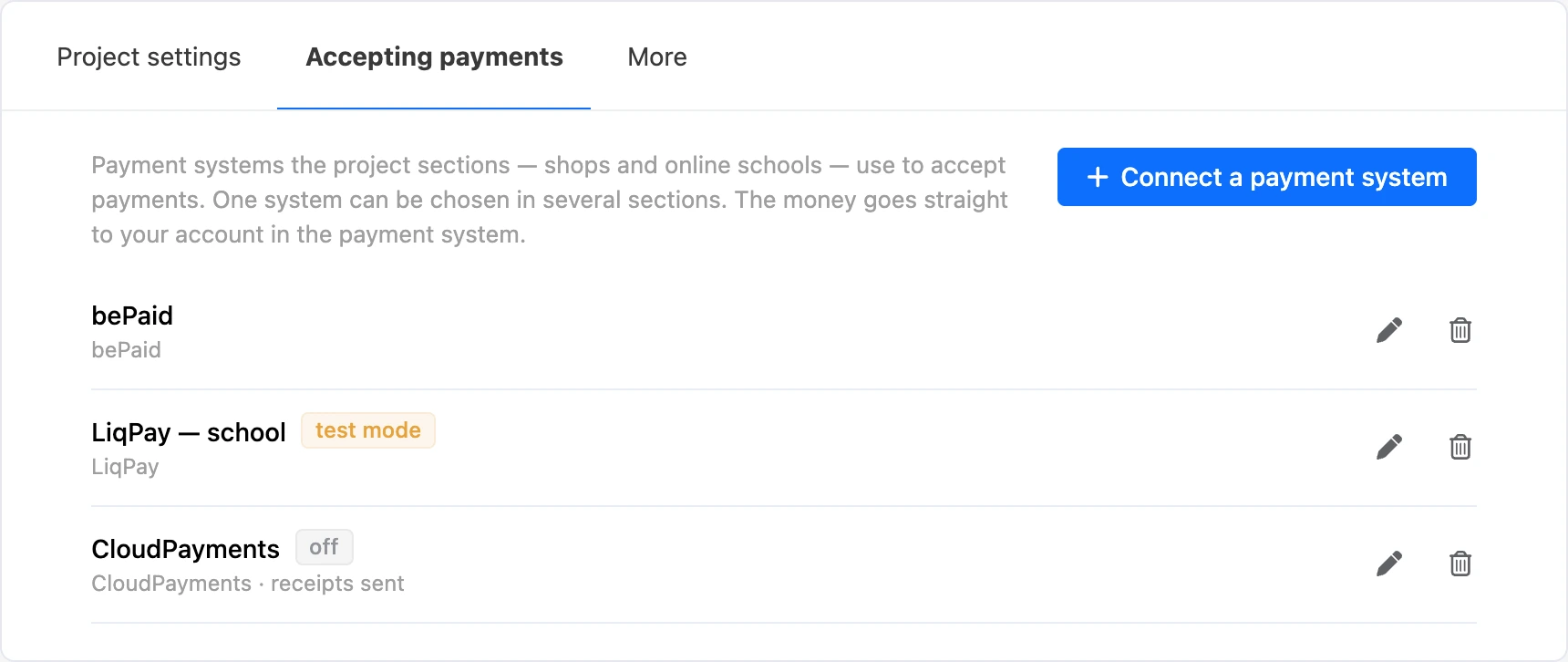Connect a payment system

coord(1267,177)
